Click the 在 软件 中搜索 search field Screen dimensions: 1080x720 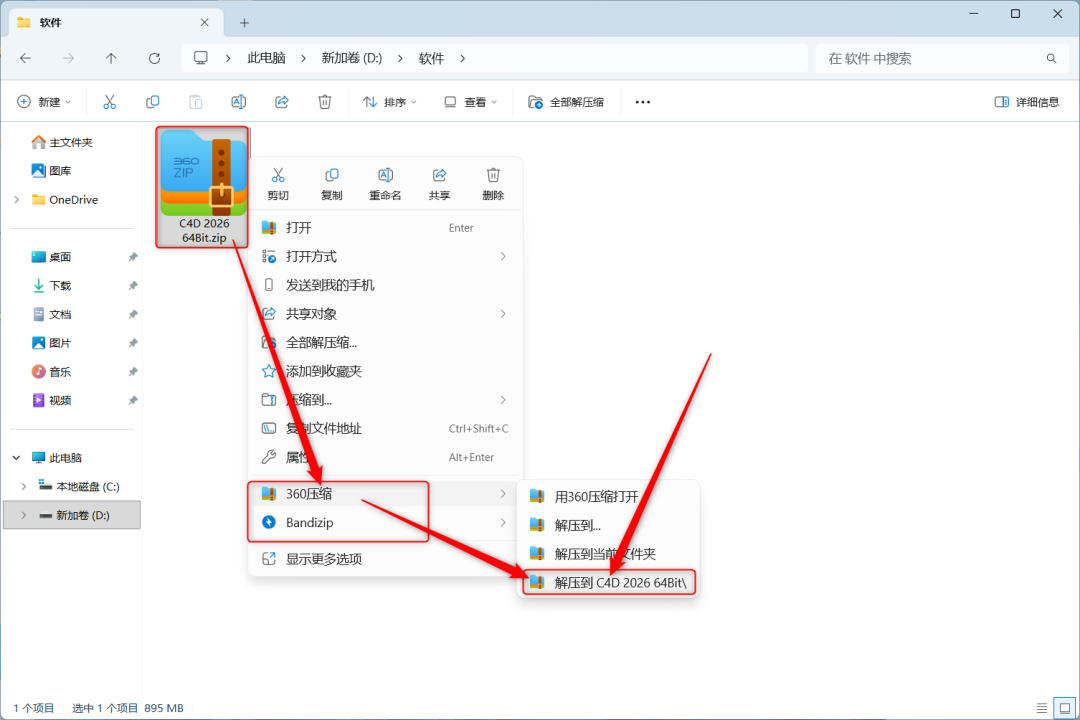coord(940,59)
